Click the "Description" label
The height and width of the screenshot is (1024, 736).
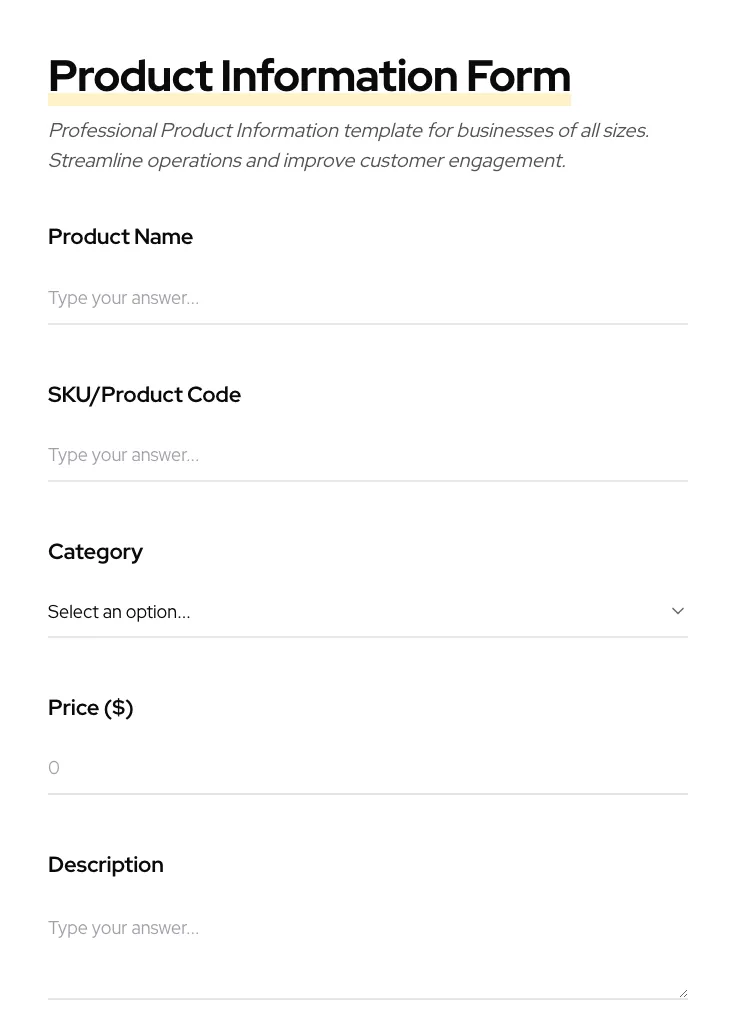(x=105, y=864)
